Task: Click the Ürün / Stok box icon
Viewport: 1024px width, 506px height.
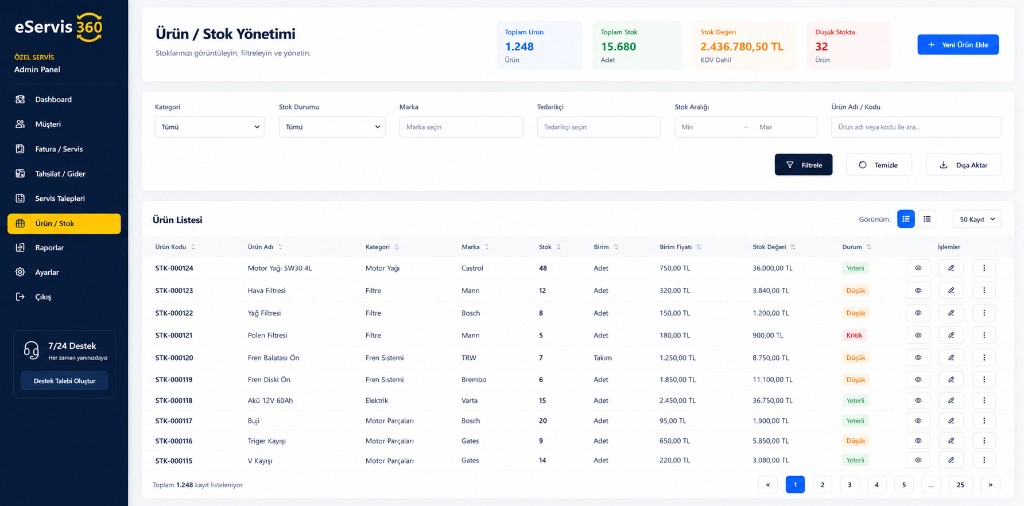Action: click(20, 223)
